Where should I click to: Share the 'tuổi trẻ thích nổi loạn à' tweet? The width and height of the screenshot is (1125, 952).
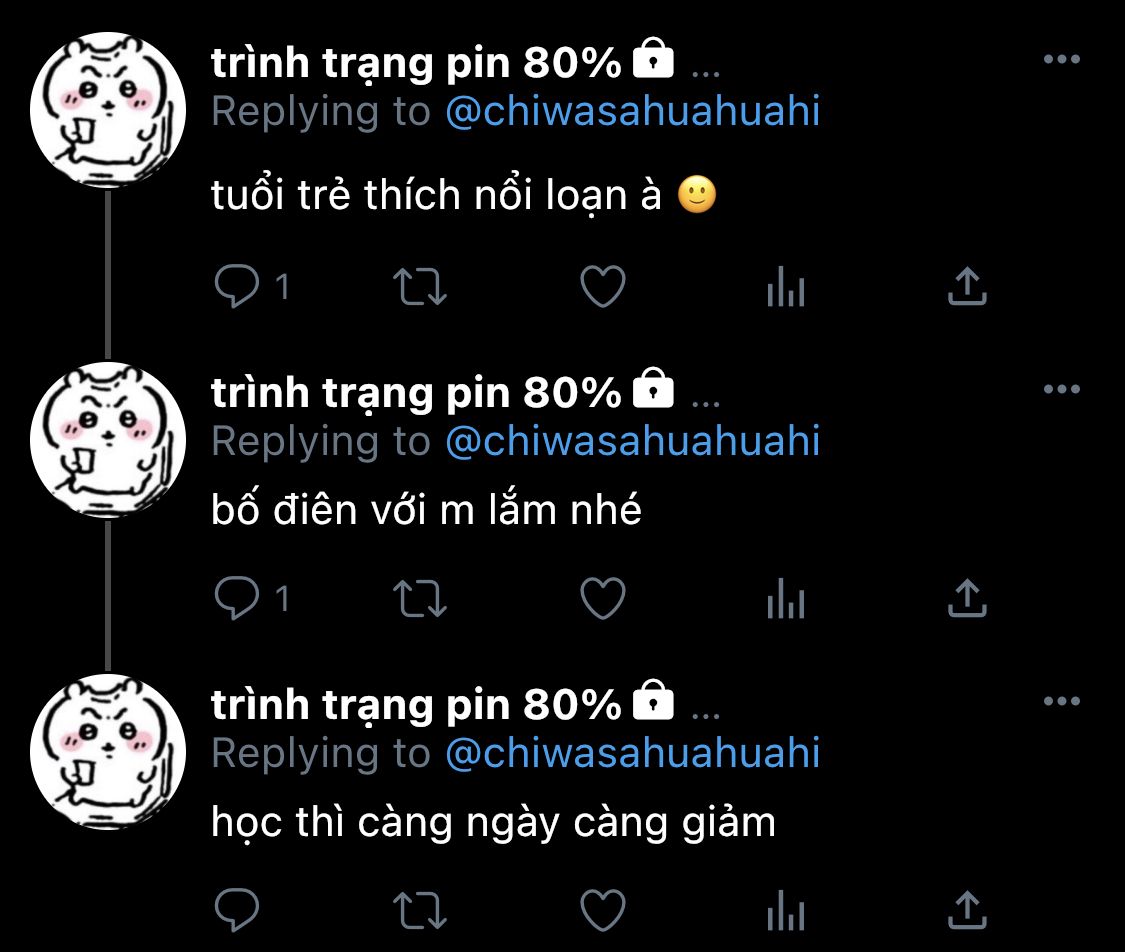967,286
